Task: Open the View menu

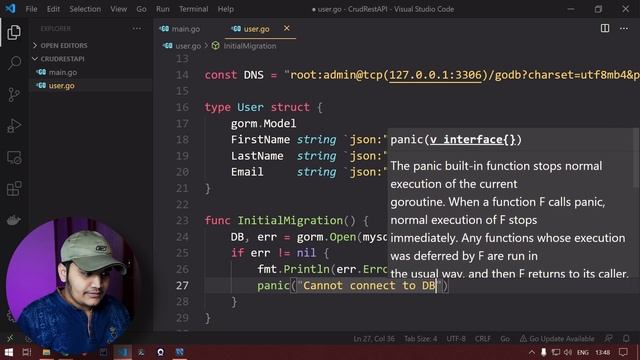Action: tap(118, 9)
